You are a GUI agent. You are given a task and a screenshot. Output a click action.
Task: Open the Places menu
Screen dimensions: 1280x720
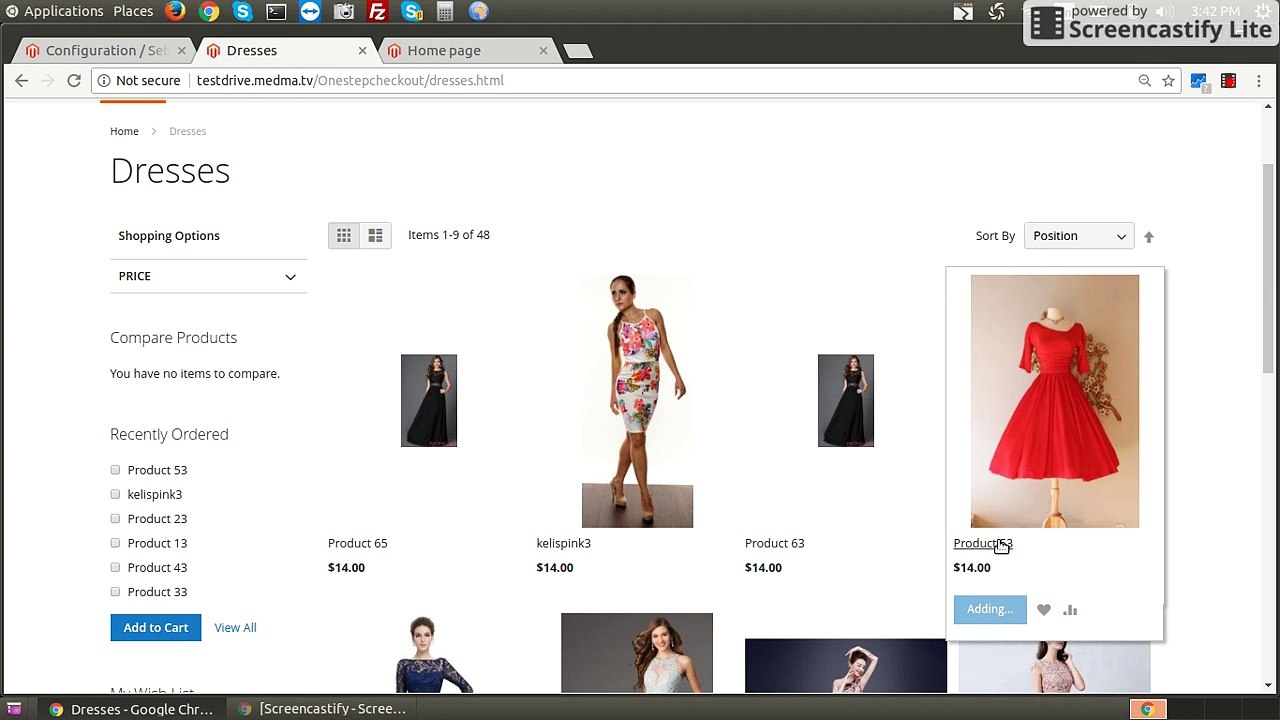pos(133,11)
